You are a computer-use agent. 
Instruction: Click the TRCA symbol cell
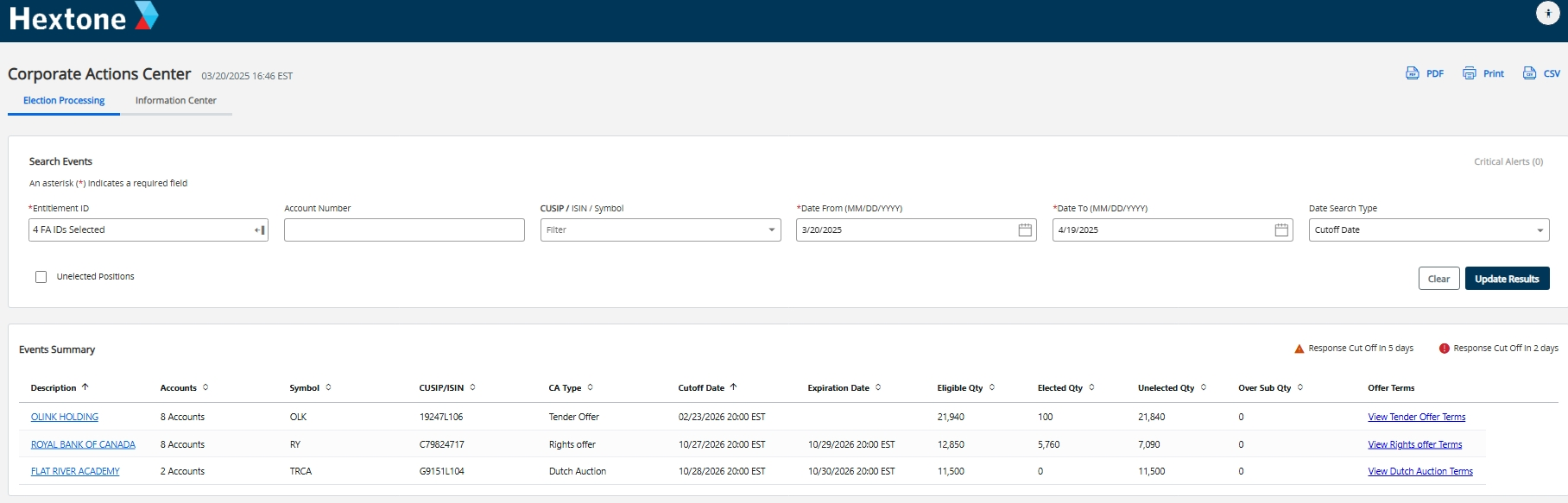[300, 471]
